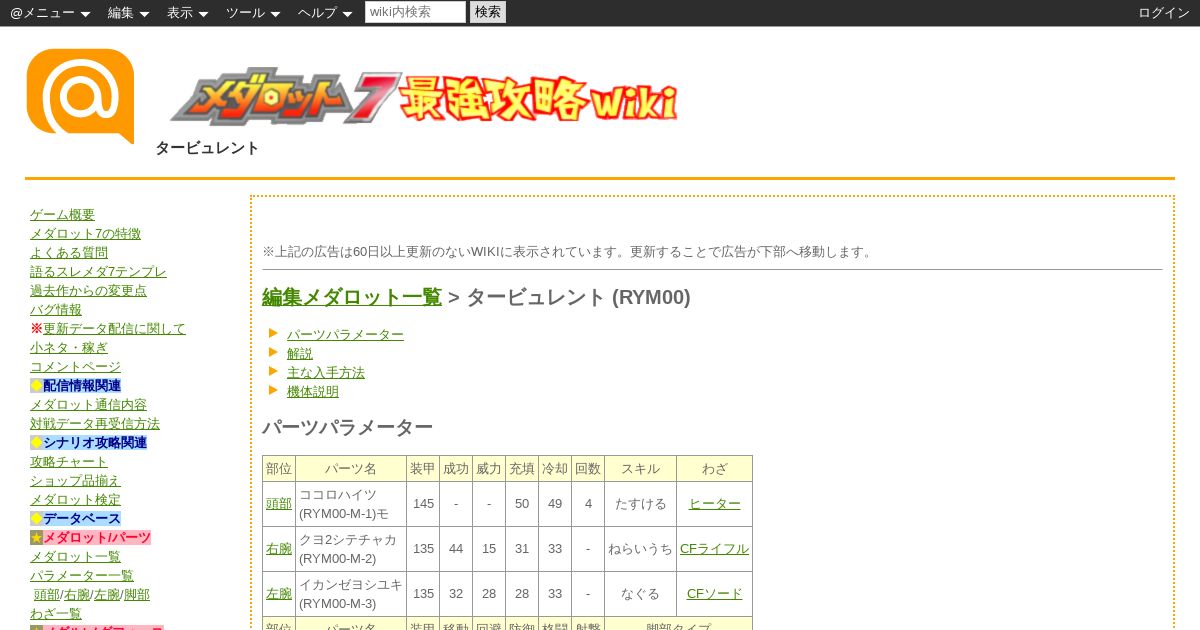This screenshot has height=630, width=1200.
Task: Open 過去作からの変更点 sidebar link
Action: coord(88,291)
